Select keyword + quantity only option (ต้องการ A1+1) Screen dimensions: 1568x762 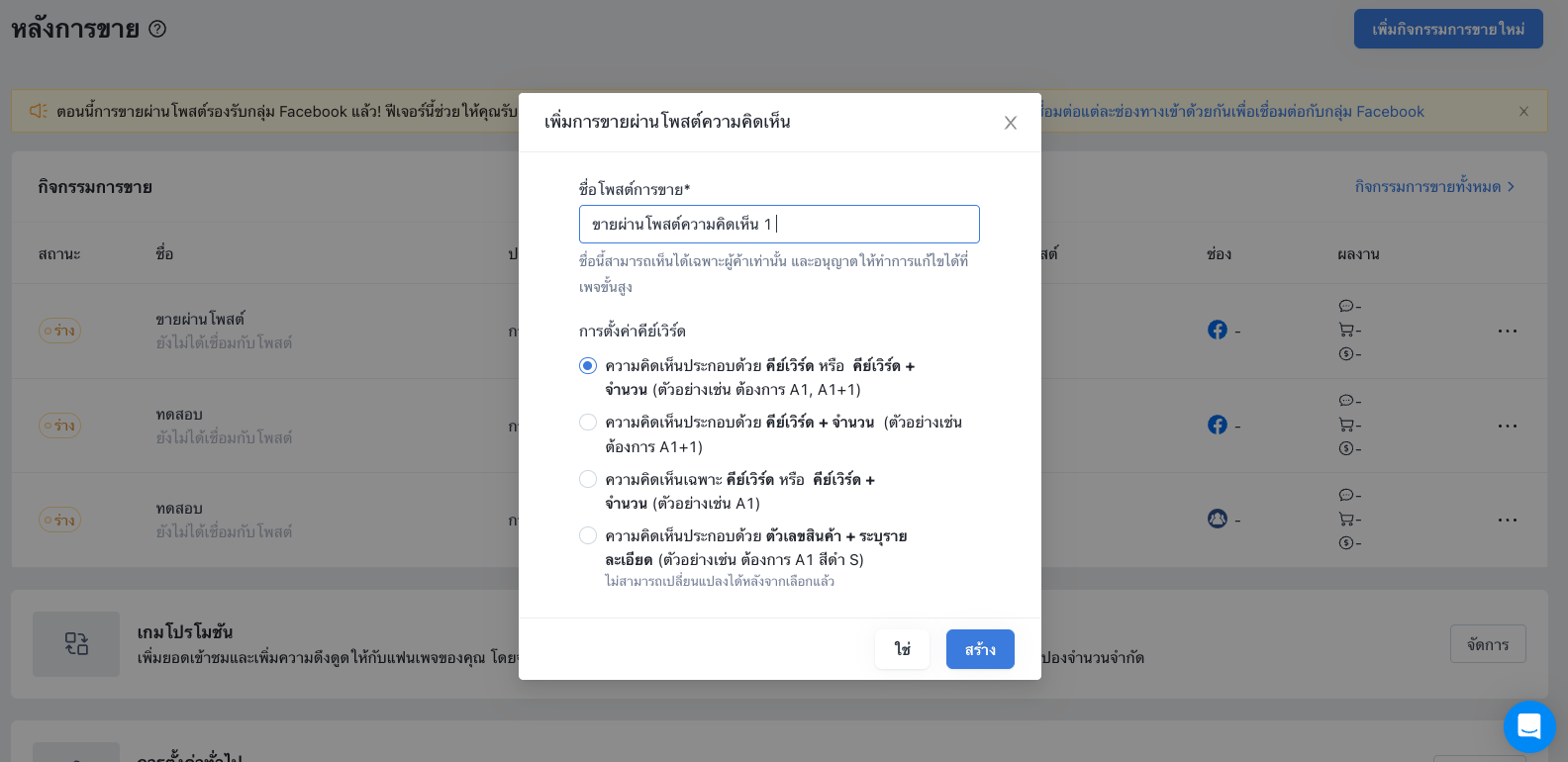[x=588, y=423]
